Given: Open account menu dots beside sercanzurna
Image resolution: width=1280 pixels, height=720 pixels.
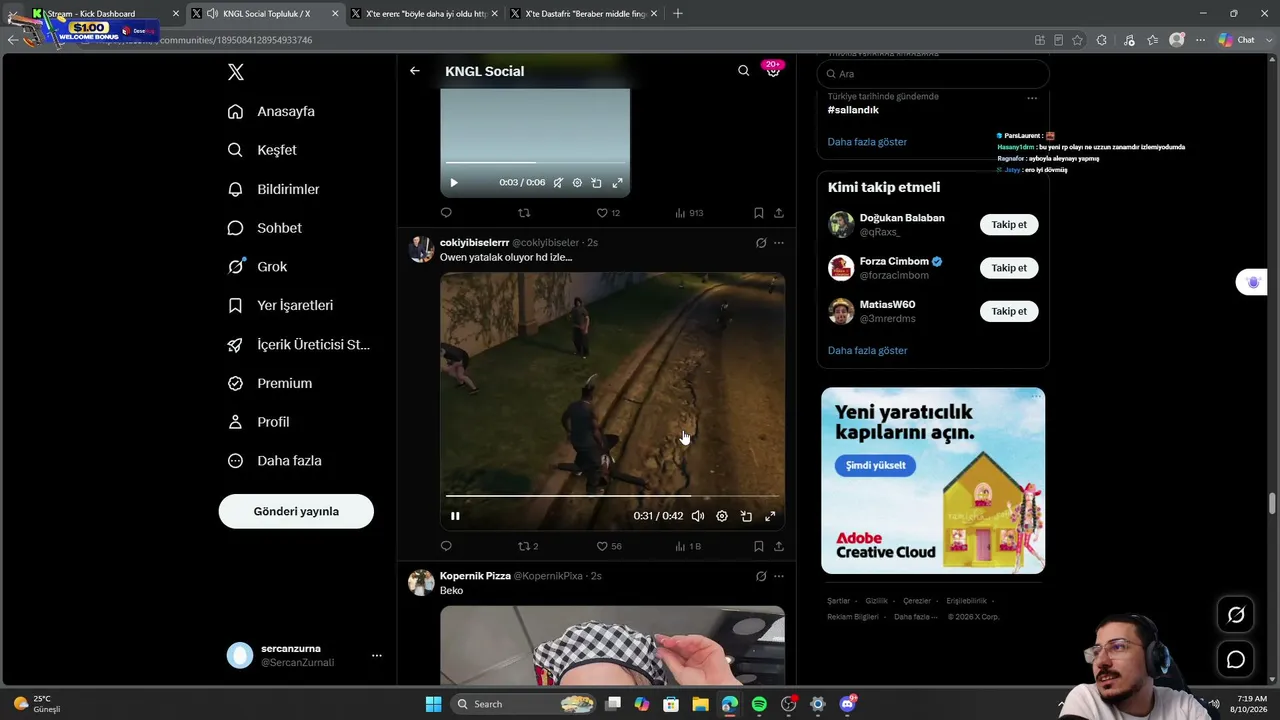Looking at the screenshot, I should point(377,656).
